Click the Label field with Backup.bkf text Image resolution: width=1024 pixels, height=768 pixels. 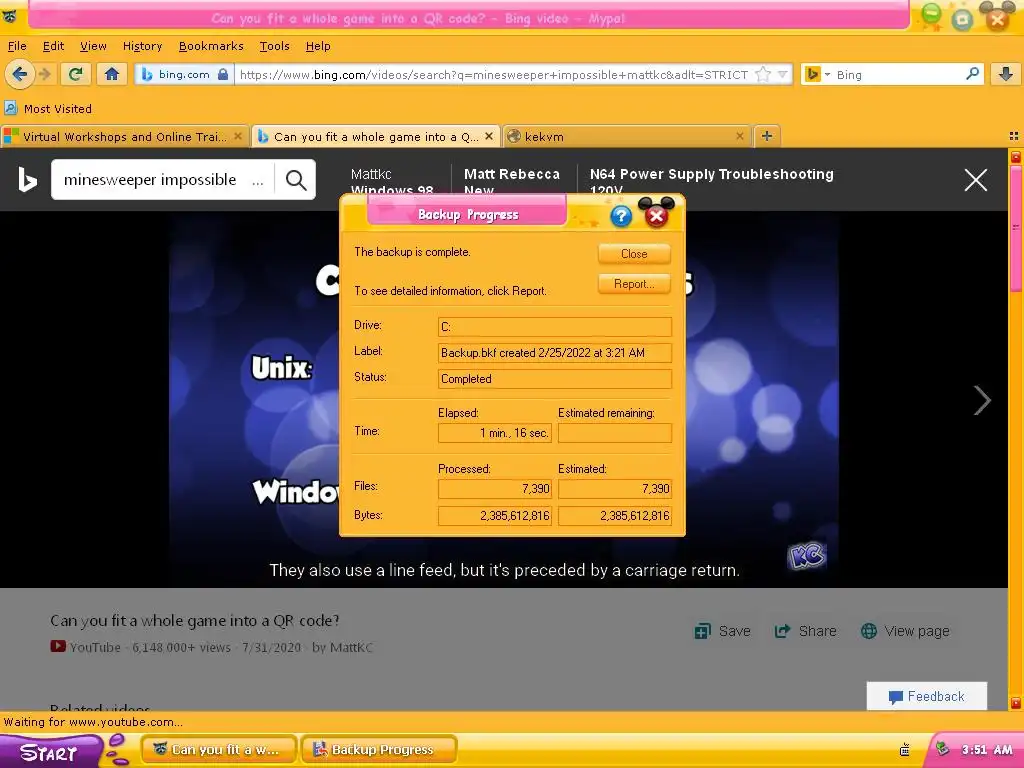pyautogui.click(x=554, y=353)
